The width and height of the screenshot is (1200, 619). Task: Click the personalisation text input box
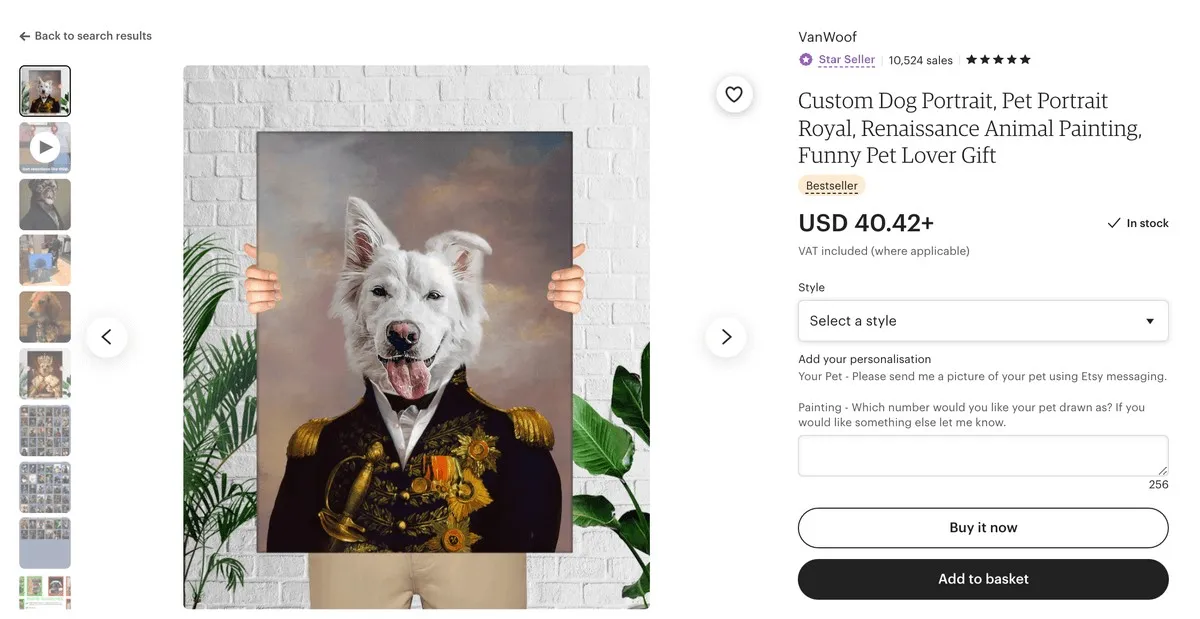[983, 455]
